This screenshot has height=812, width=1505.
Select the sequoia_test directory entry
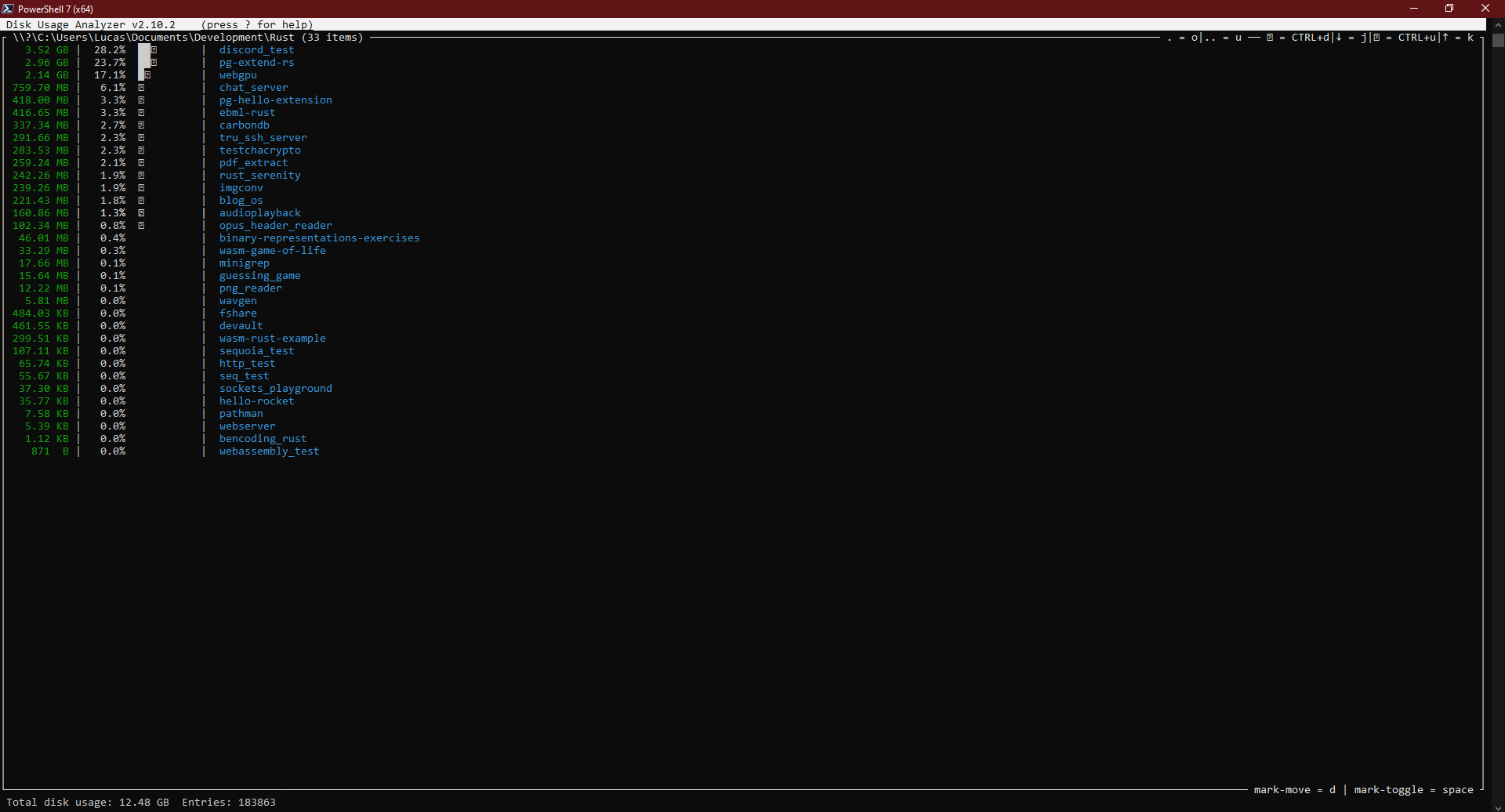point(256,351)
